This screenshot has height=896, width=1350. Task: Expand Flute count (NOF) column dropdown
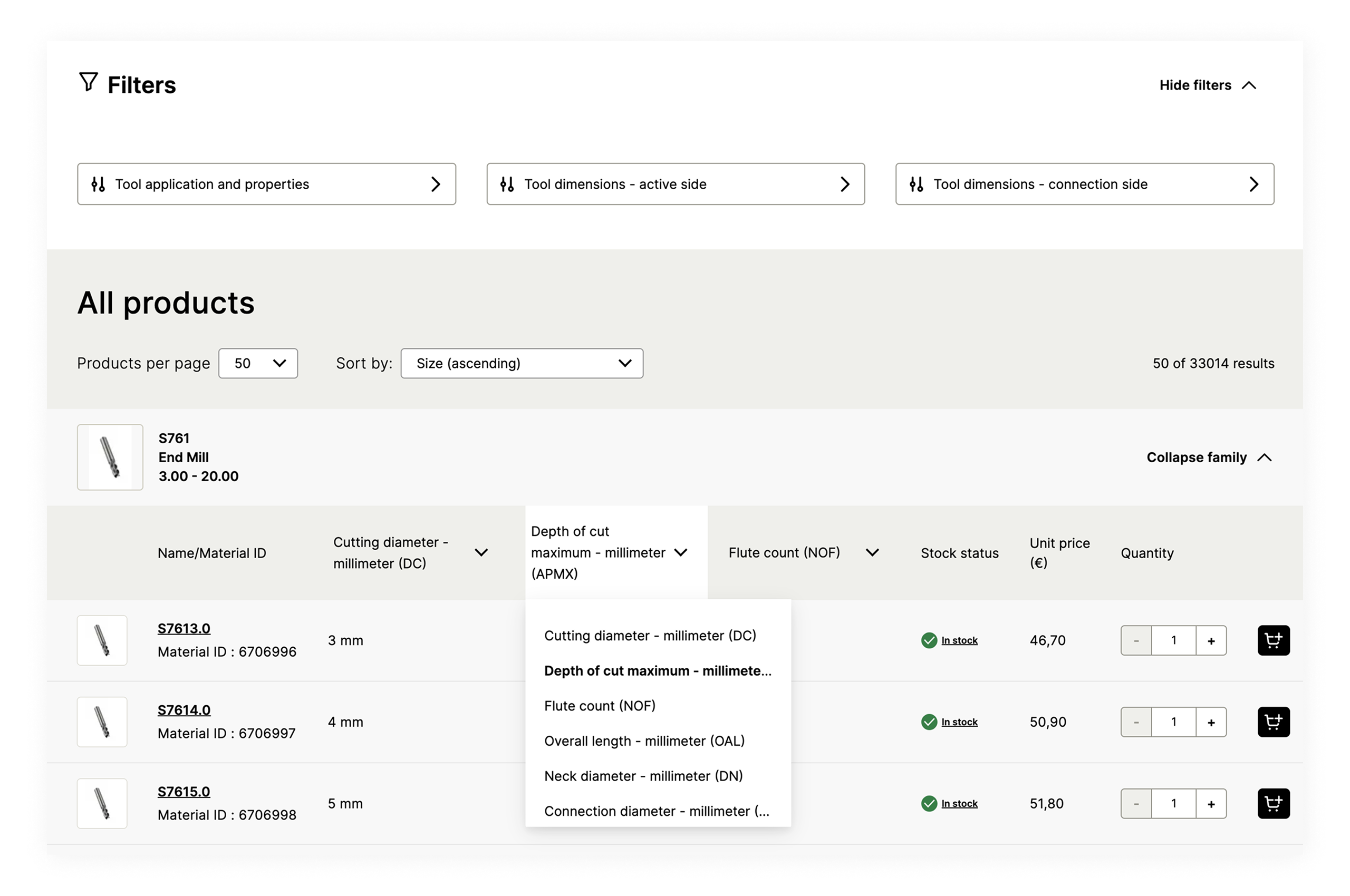(x=872, y=552)
